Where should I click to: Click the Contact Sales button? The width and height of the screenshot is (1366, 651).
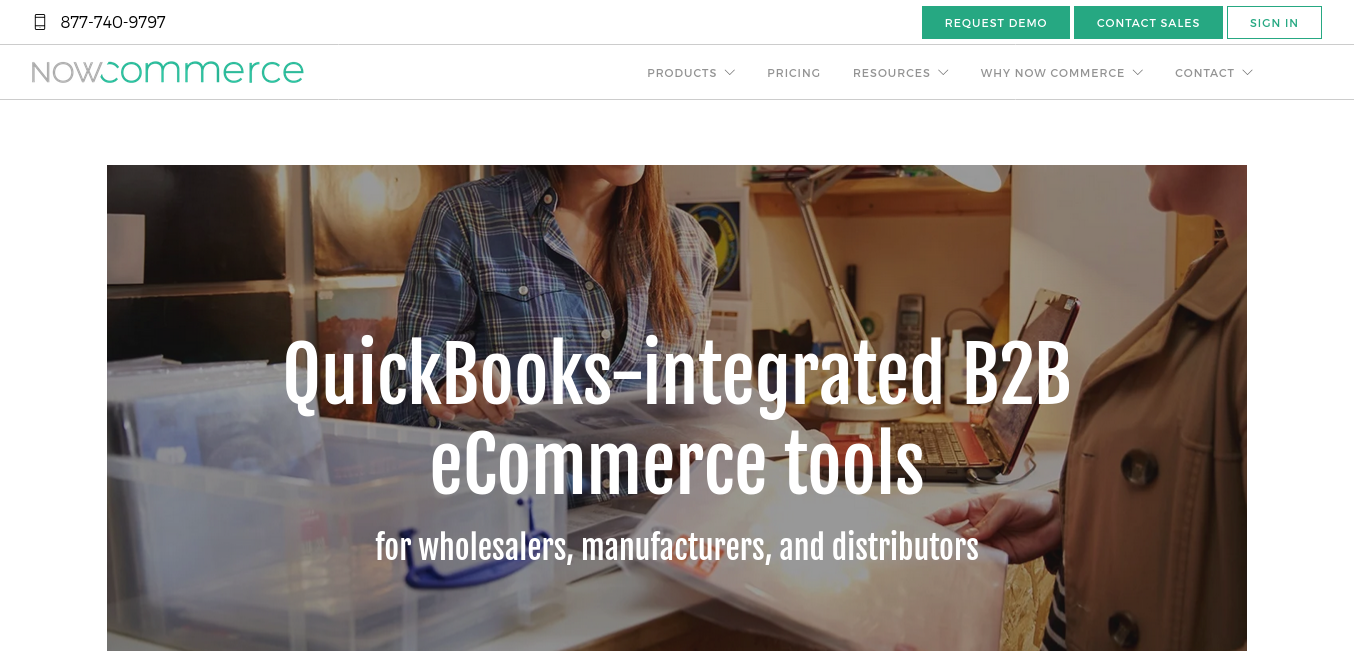click(1148, 23)
